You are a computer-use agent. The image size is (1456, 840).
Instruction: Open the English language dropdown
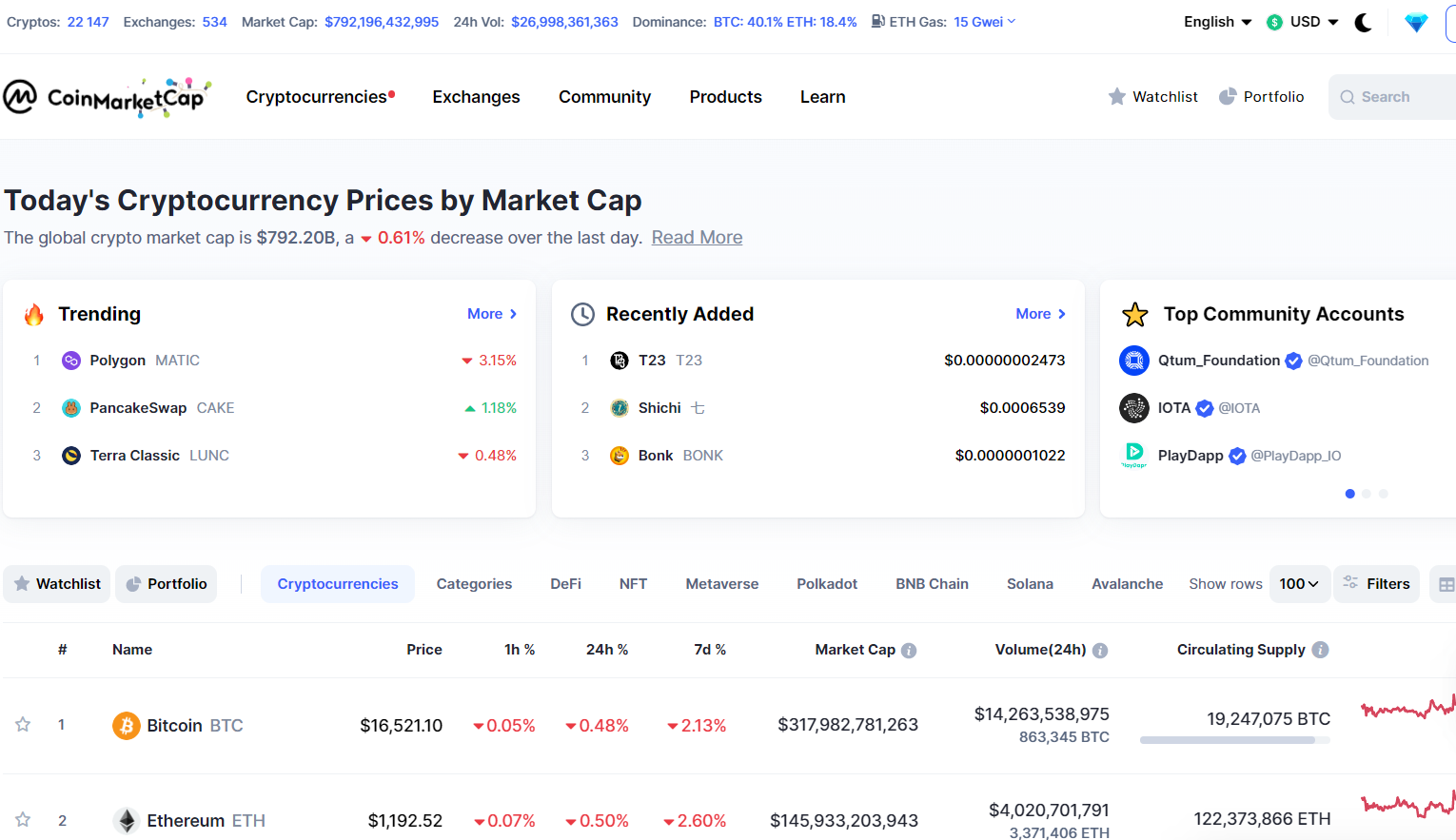(1217, 22)
